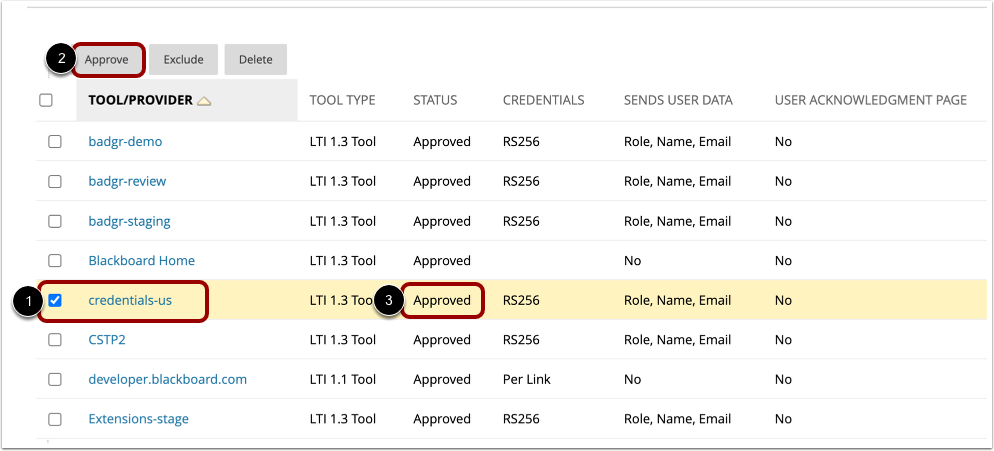The height and width of the screenshot is (451, 994).
Task: Click 'LTI 1.3 Tool' in badgr-review row
Action: coord(342,181)
